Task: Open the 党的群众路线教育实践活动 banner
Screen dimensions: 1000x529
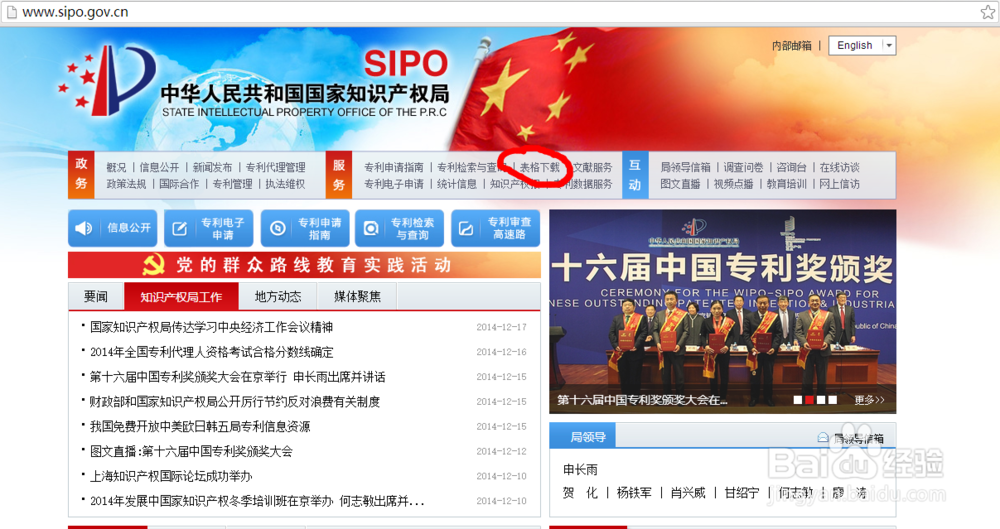Action: (x=304, y=265)
